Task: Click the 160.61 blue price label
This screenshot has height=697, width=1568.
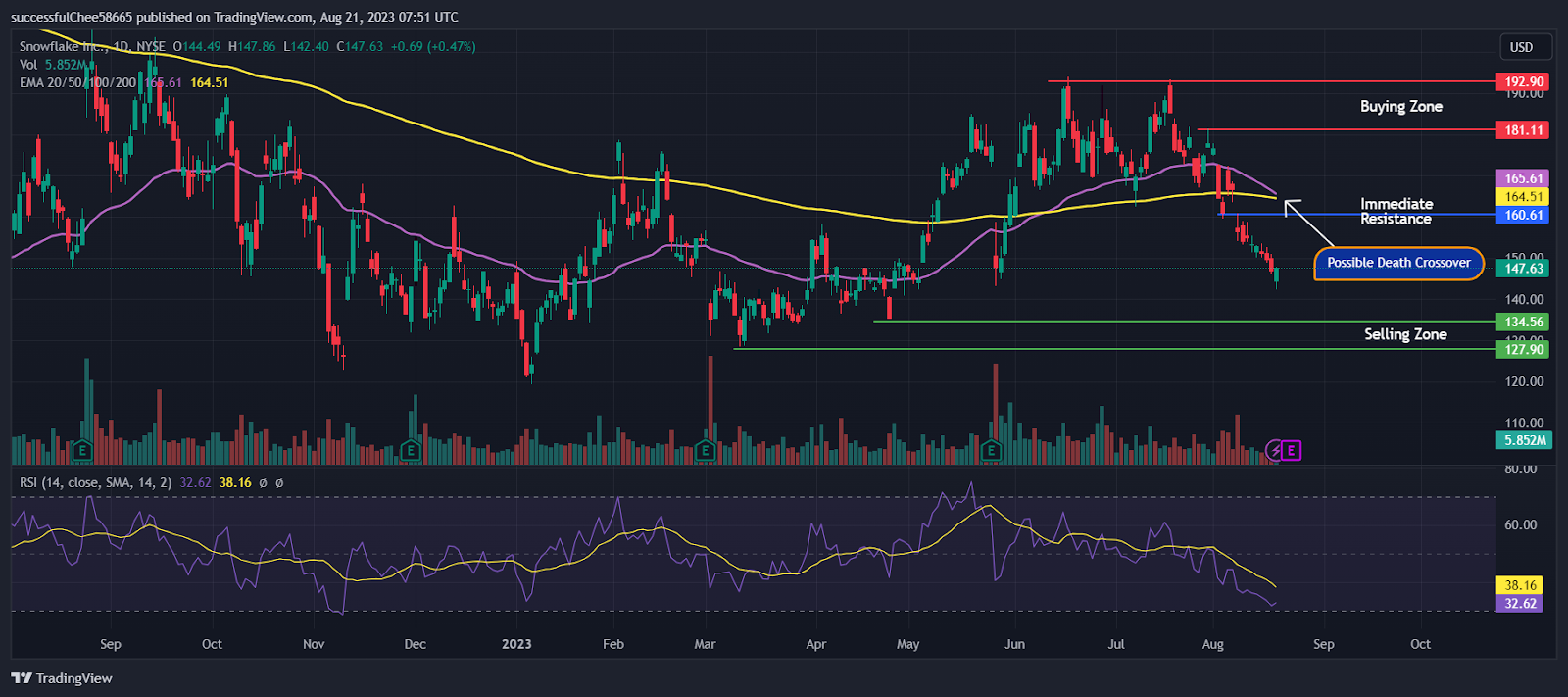Action: click(x=1524, y=215)
